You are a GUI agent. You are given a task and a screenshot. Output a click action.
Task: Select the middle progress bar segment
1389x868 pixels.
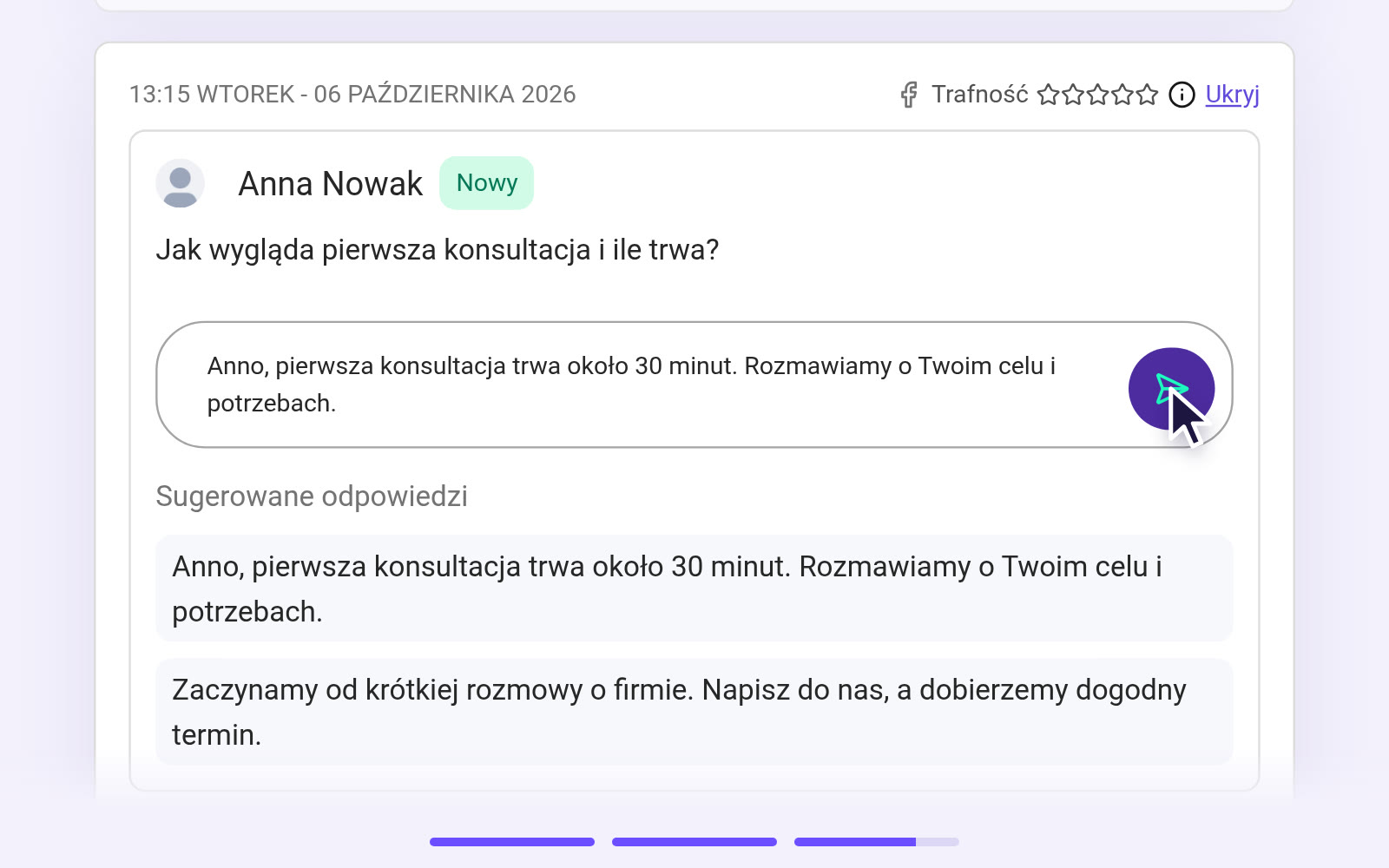point(694,842)
